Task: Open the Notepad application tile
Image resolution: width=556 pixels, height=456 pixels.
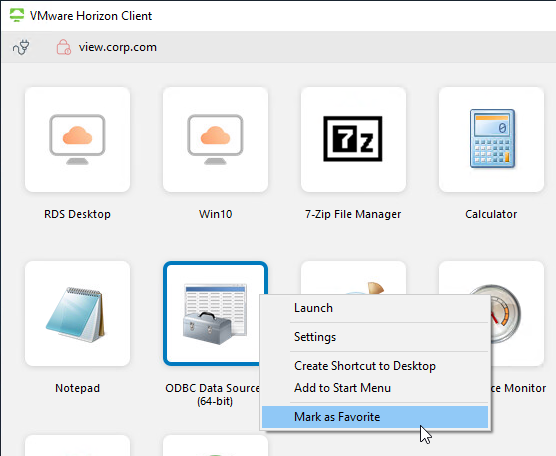Action: click(77, 313)
